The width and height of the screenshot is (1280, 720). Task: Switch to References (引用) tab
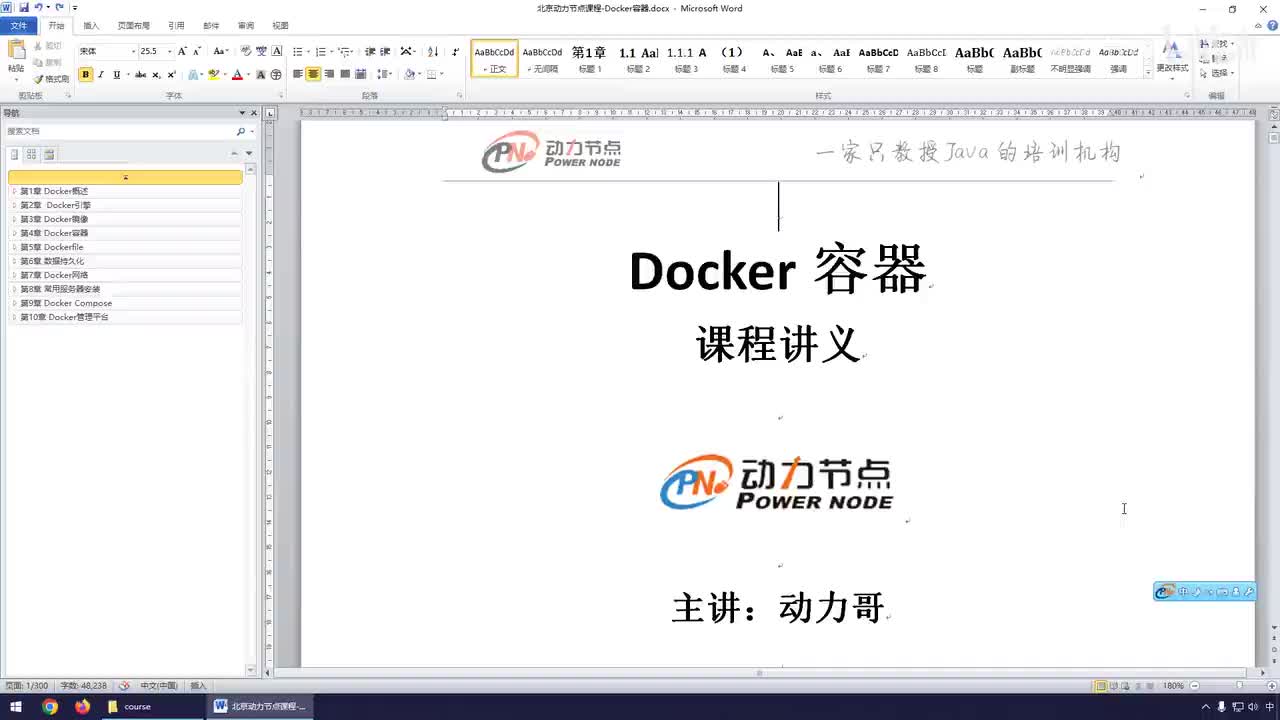tap(176, 25)
